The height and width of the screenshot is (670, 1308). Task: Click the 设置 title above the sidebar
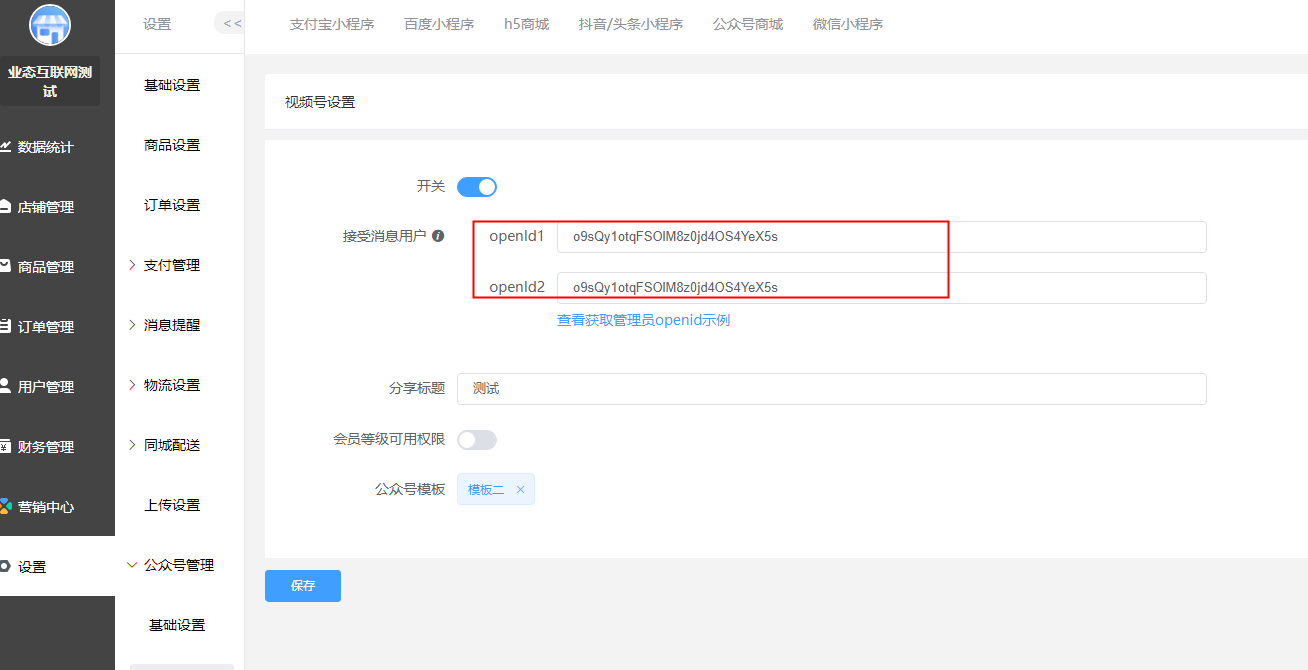[157, 24]
